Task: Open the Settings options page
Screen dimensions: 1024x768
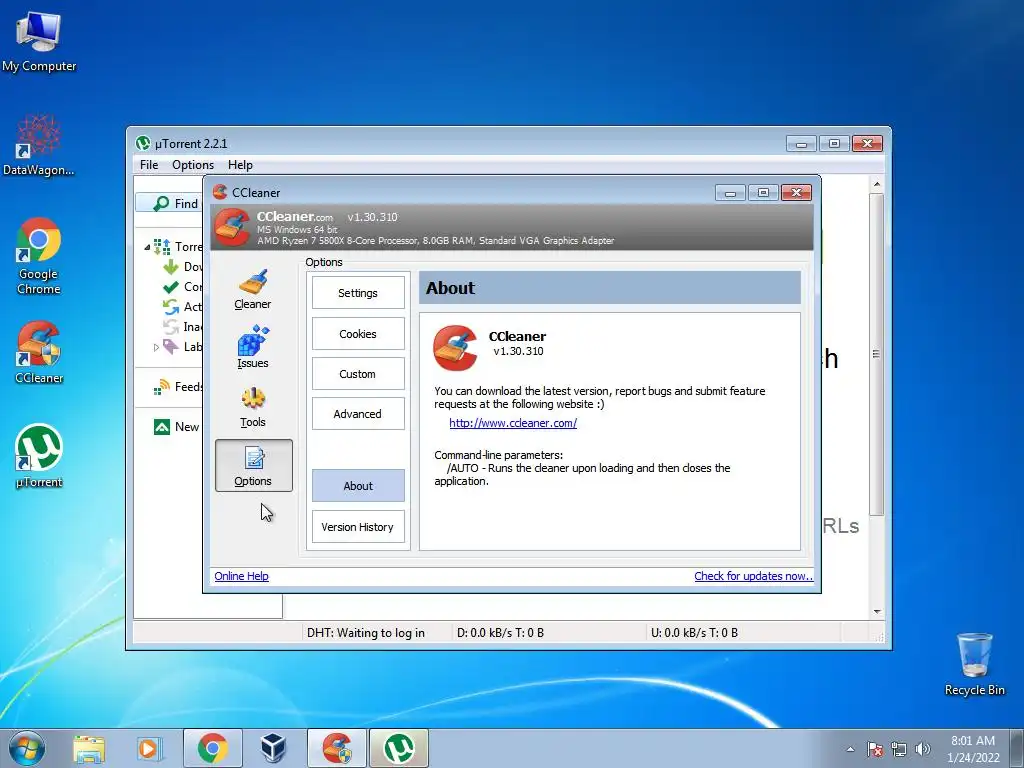Action: coord(358,293)
